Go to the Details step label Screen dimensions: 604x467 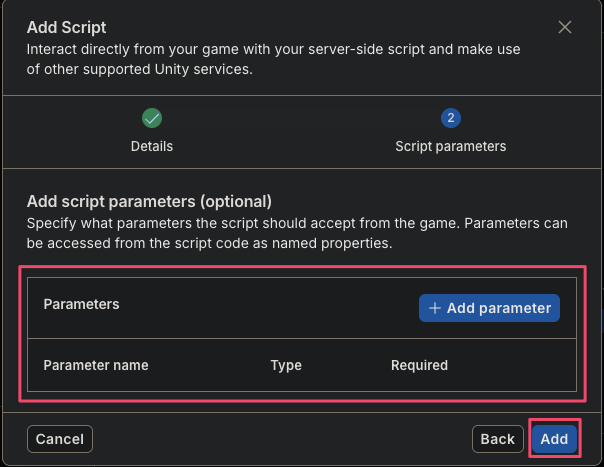[x=152, y=146]
